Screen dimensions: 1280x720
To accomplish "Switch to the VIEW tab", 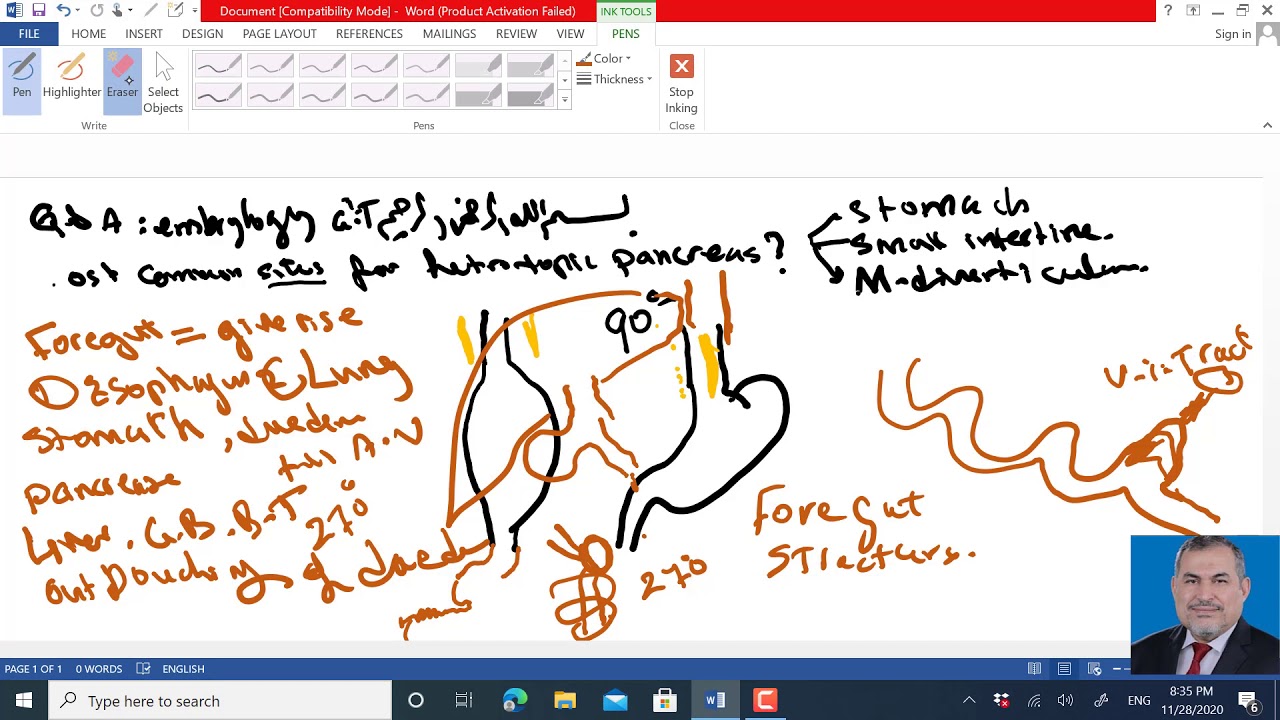I will [x=570, y=34].
